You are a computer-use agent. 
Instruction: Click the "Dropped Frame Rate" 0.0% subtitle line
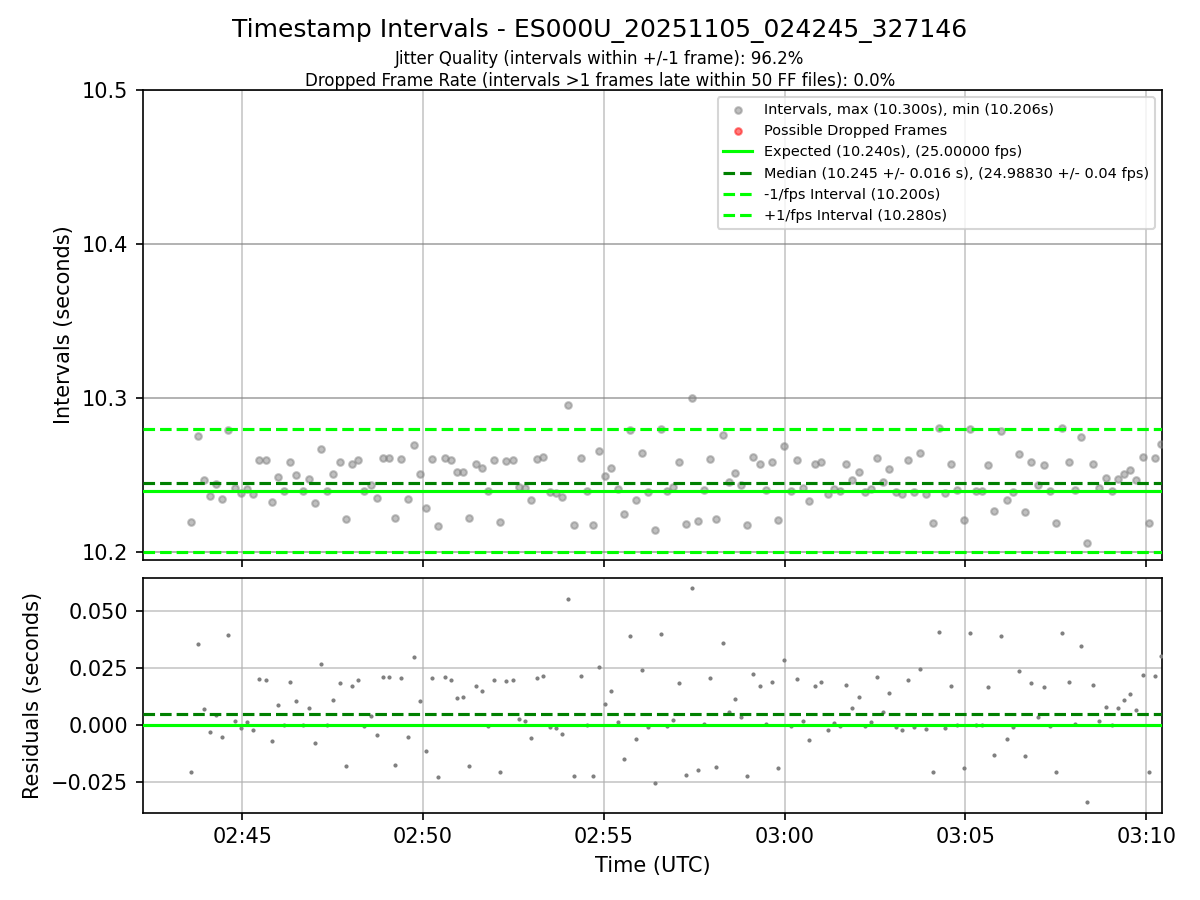coord(599,80)
